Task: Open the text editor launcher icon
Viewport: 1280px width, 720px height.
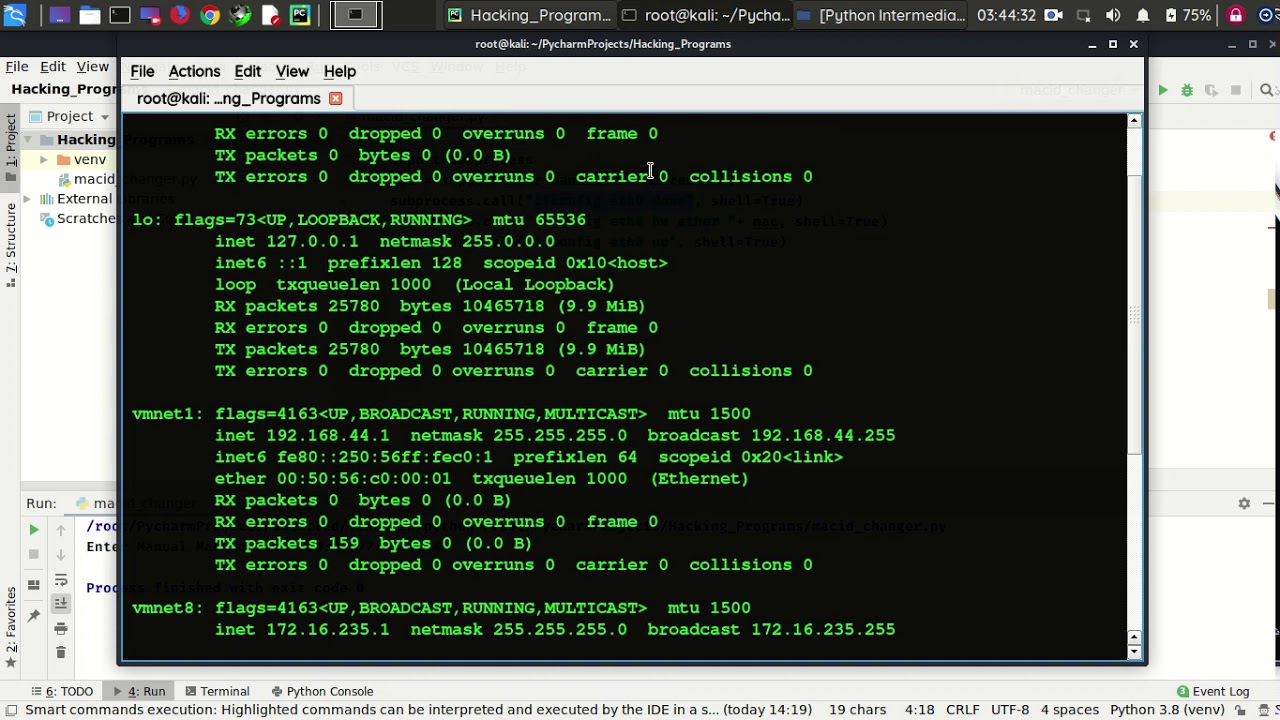Action: click(270, 15)
